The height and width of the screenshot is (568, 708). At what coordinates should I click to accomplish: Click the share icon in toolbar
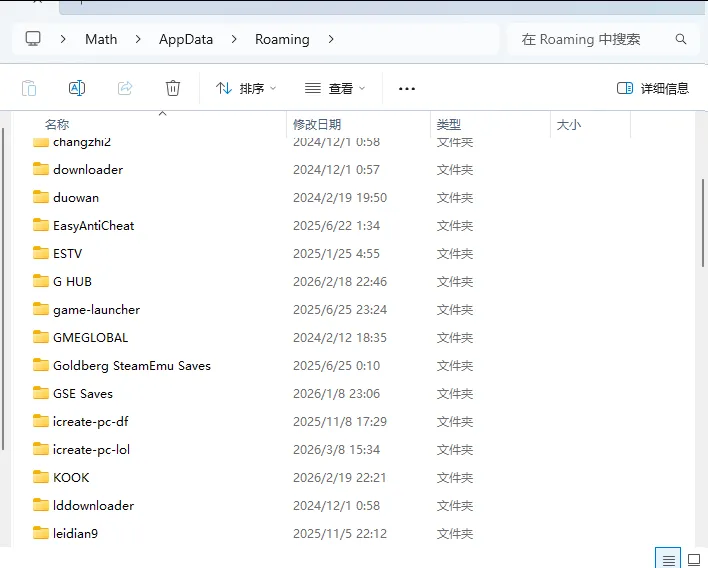[125, 88]
